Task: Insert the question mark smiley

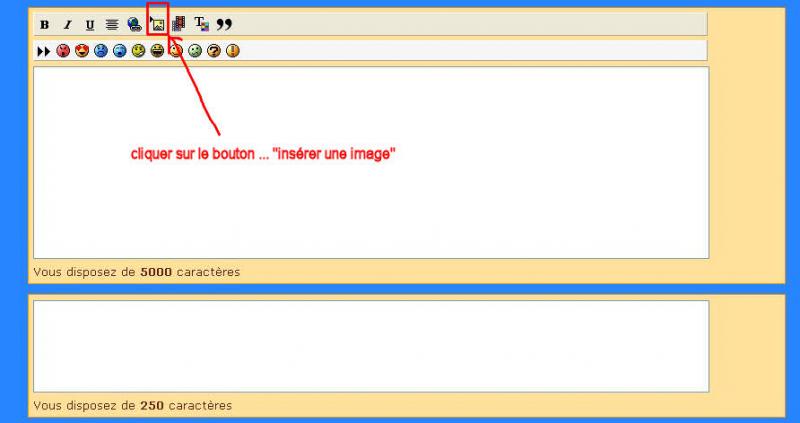Action: pyautogui.click(x=214, y=51)
